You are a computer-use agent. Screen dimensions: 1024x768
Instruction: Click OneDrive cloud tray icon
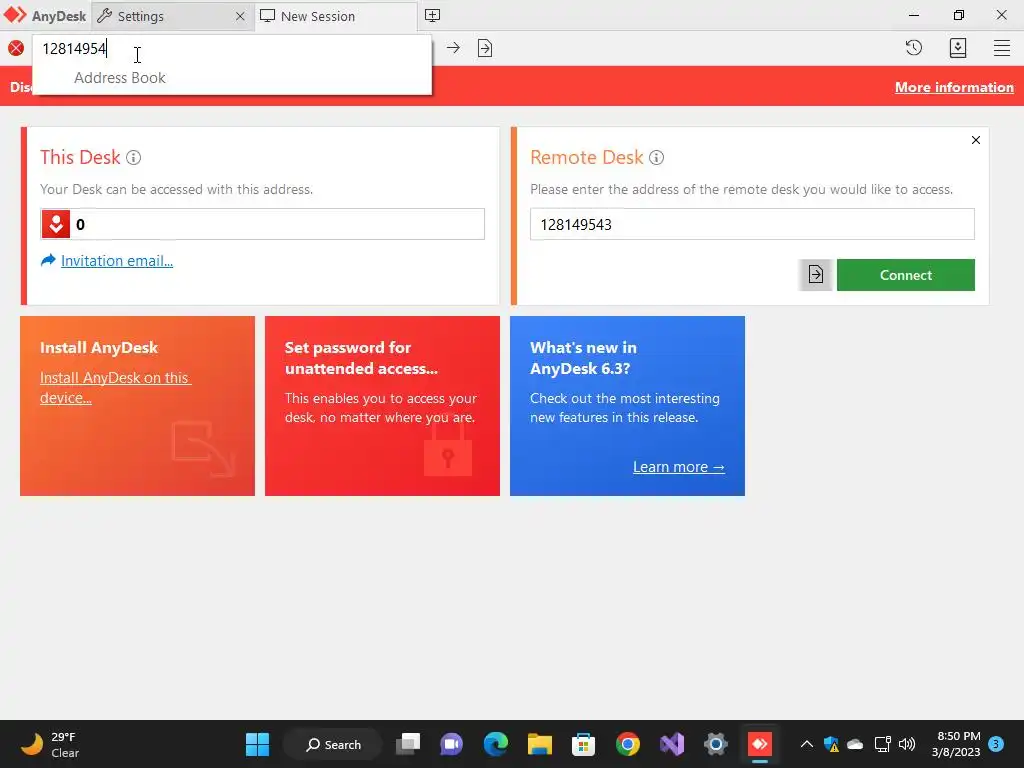pos(855,744)
